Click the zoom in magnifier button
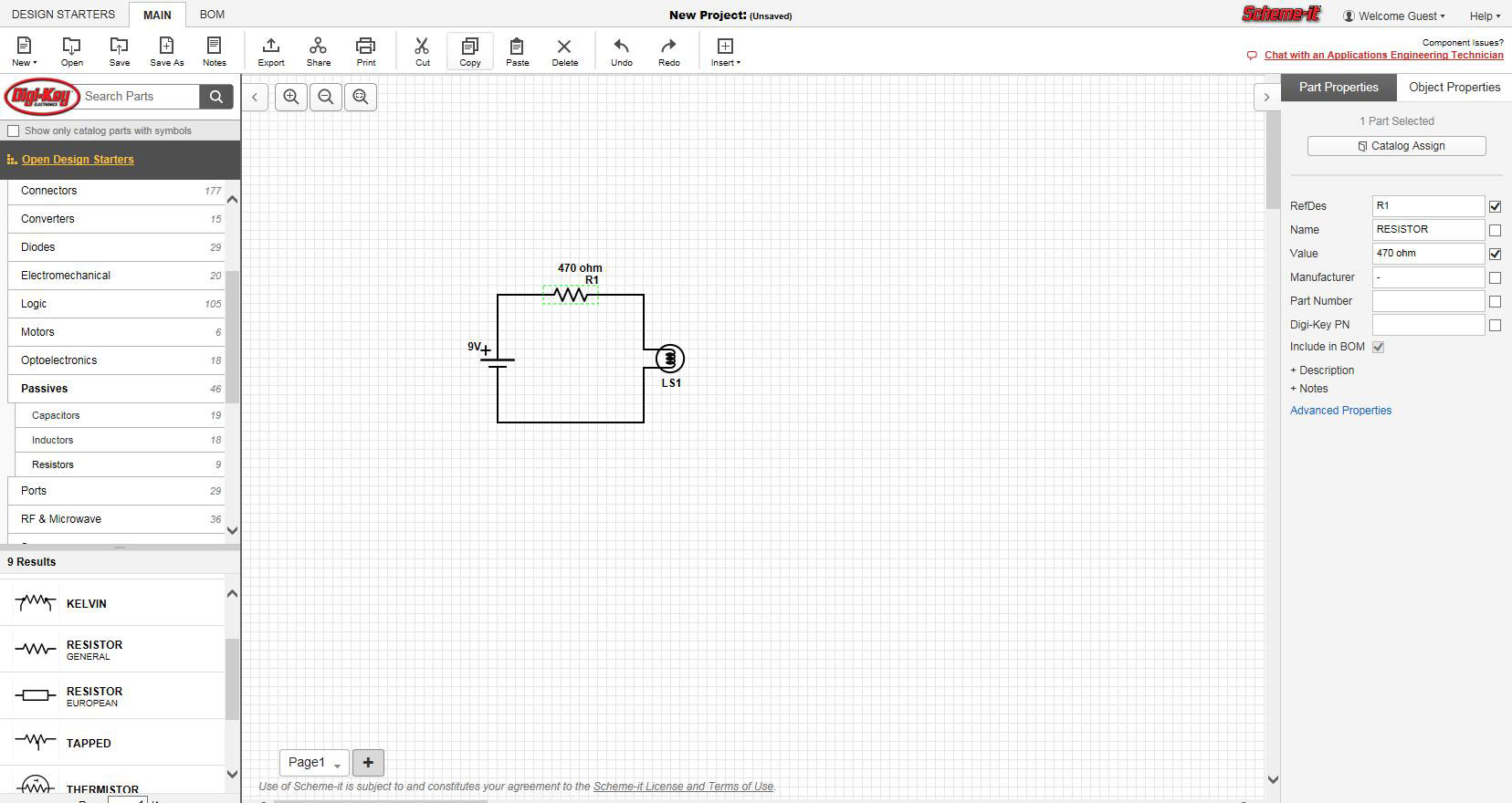1512x803 pixels. (291, 97)
